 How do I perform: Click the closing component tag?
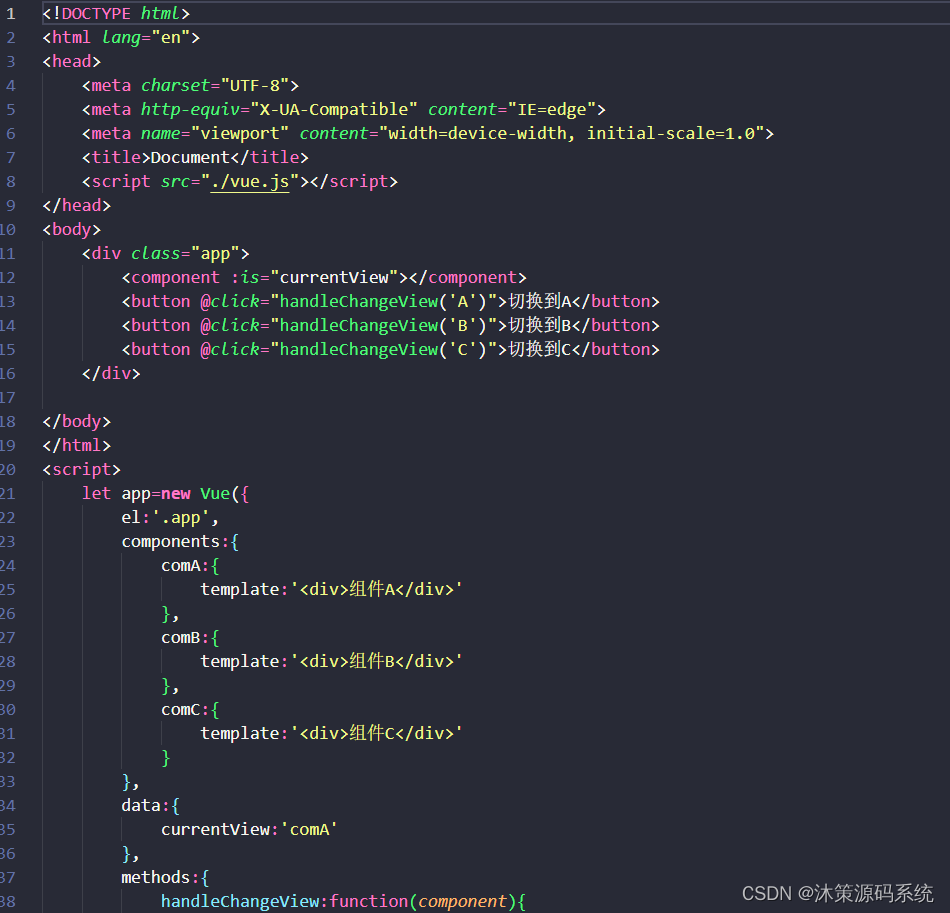pos(467,277)
